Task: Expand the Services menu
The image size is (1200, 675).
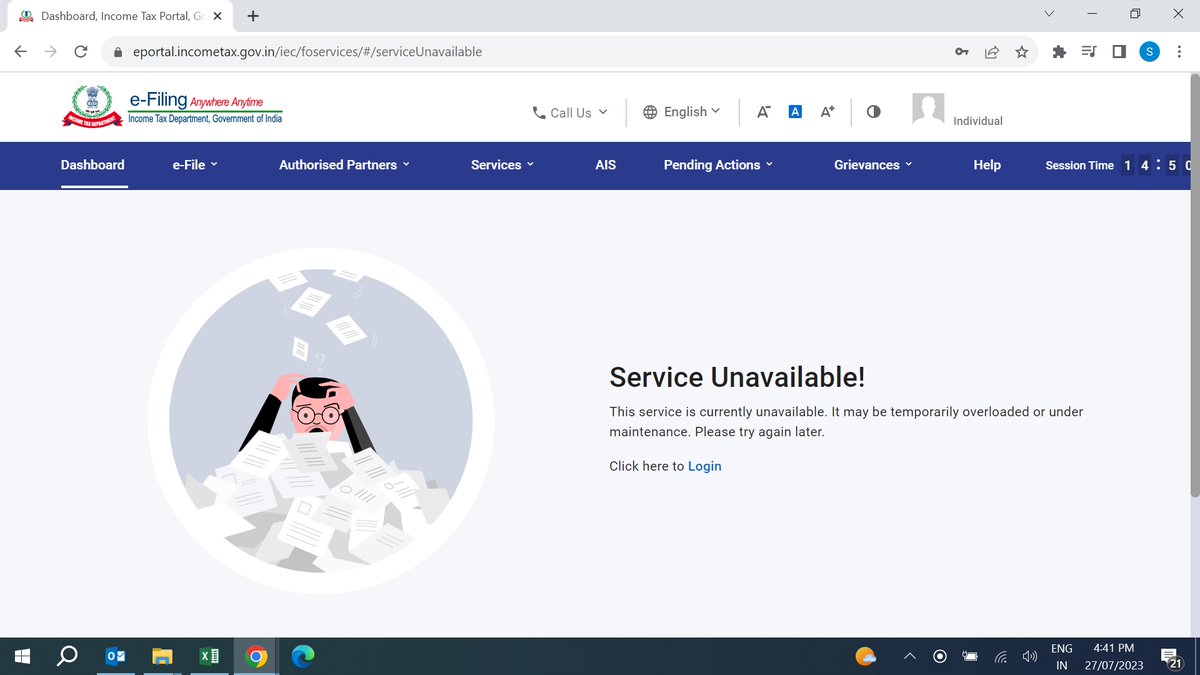Action: [x=502, y=165]
